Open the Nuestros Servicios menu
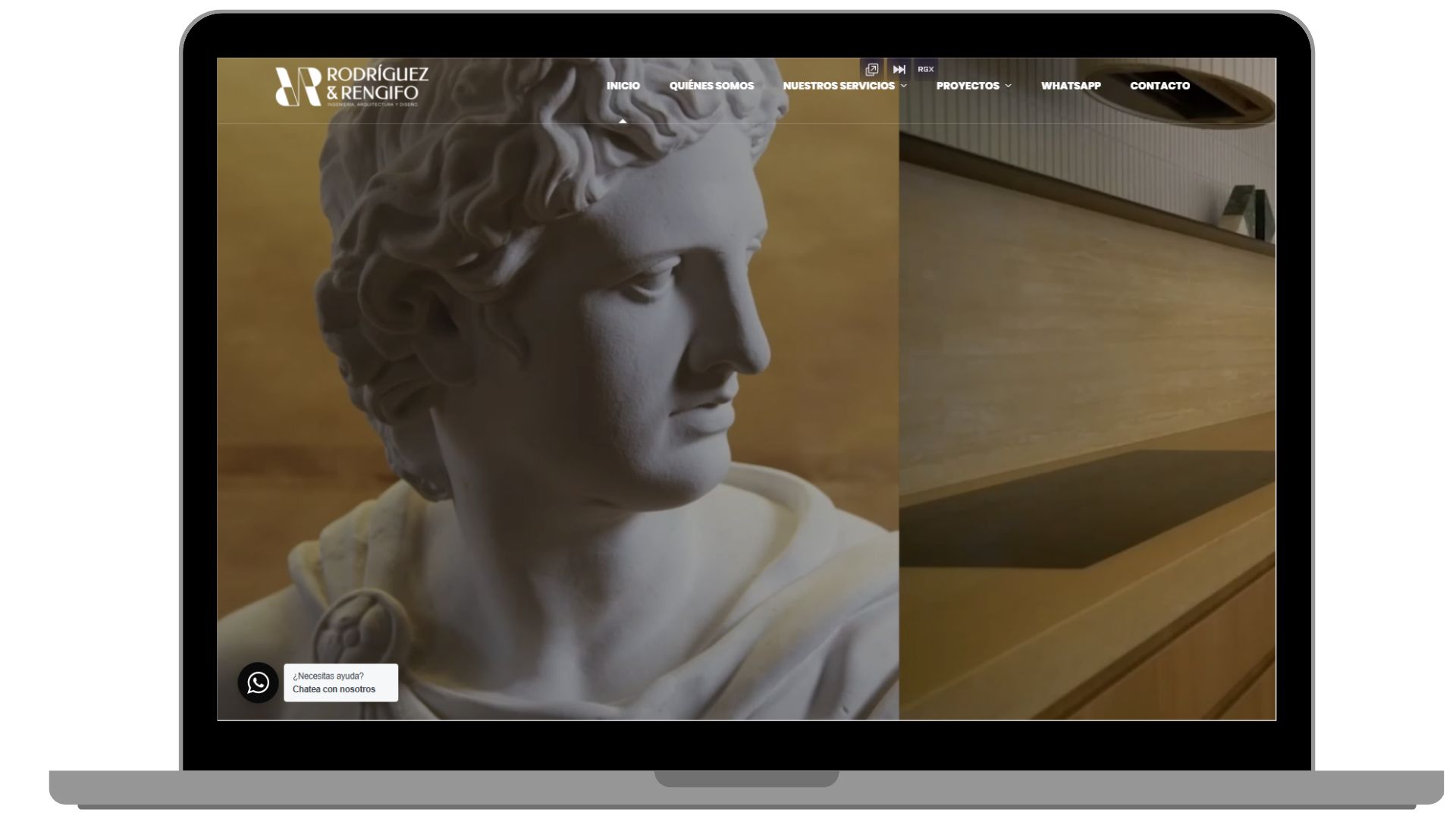 point(838,86)
